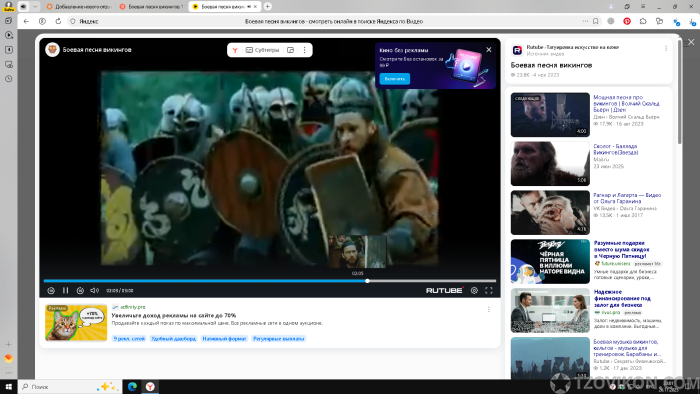This screenshot has width=700, height=394.
Task: Open Windows Start menu
Action: click(x=8, y=387)
